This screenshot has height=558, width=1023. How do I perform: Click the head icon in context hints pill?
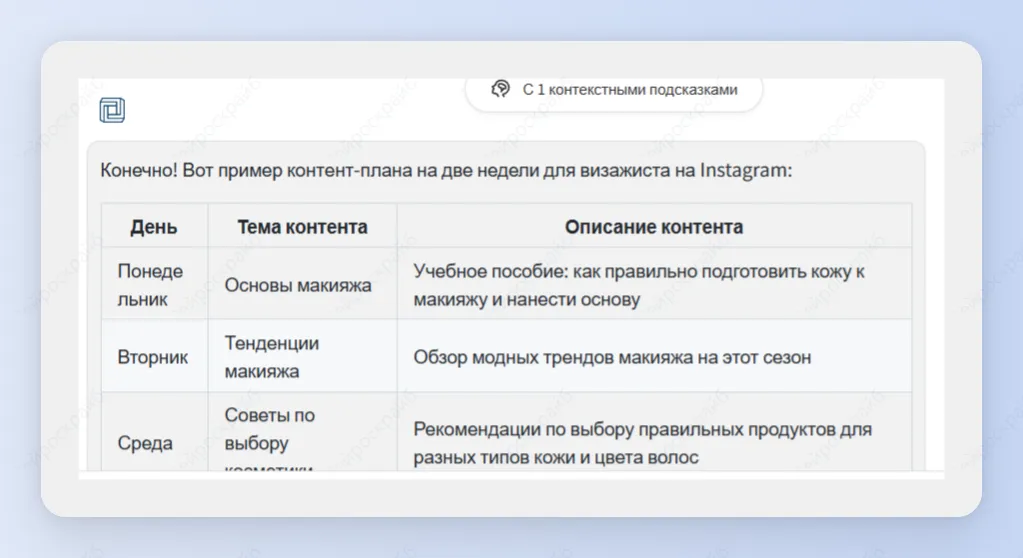pos(500,89)
